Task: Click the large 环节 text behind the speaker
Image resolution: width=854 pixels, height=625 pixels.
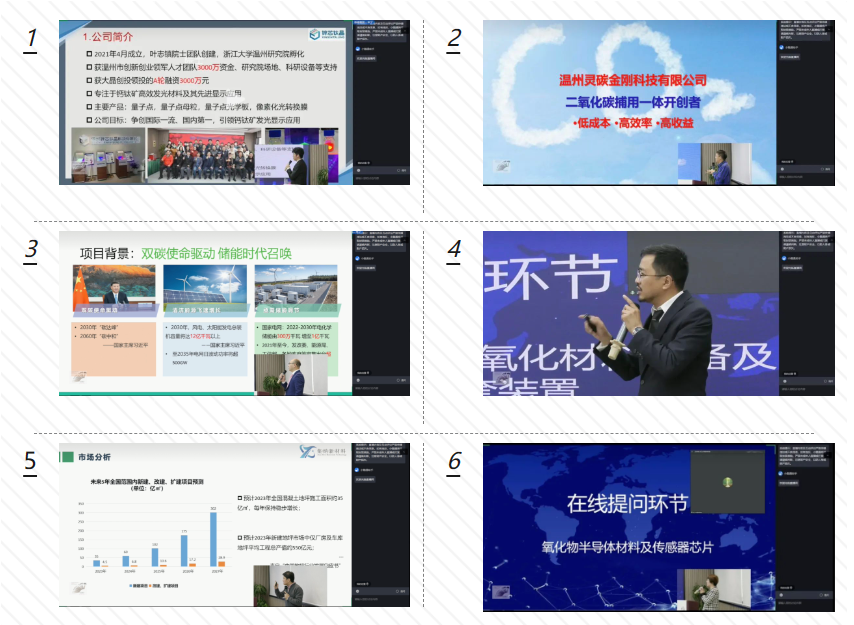Action: pyautogui.click(x=551, y=278)
